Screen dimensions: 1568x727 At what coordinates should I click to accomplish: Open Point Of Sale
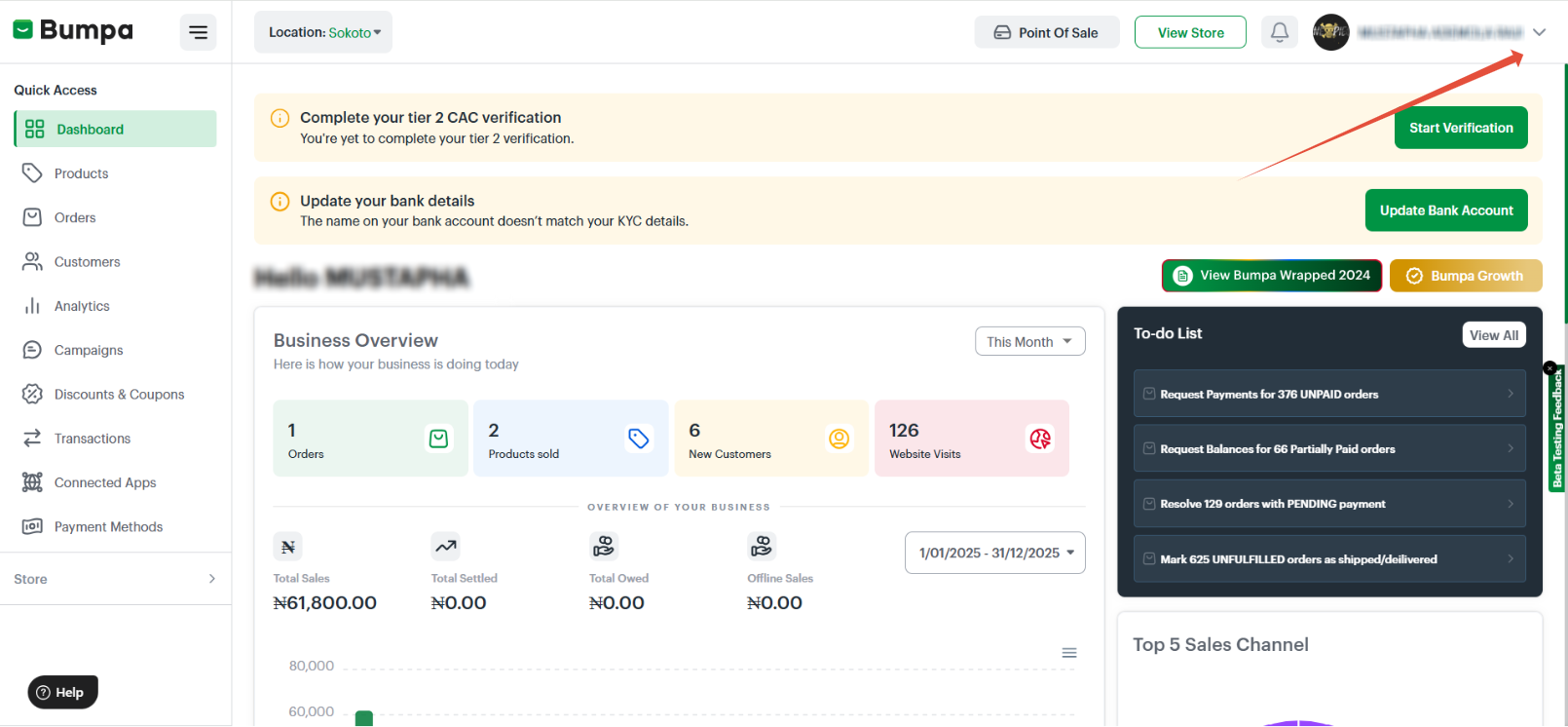(1047, 32)
